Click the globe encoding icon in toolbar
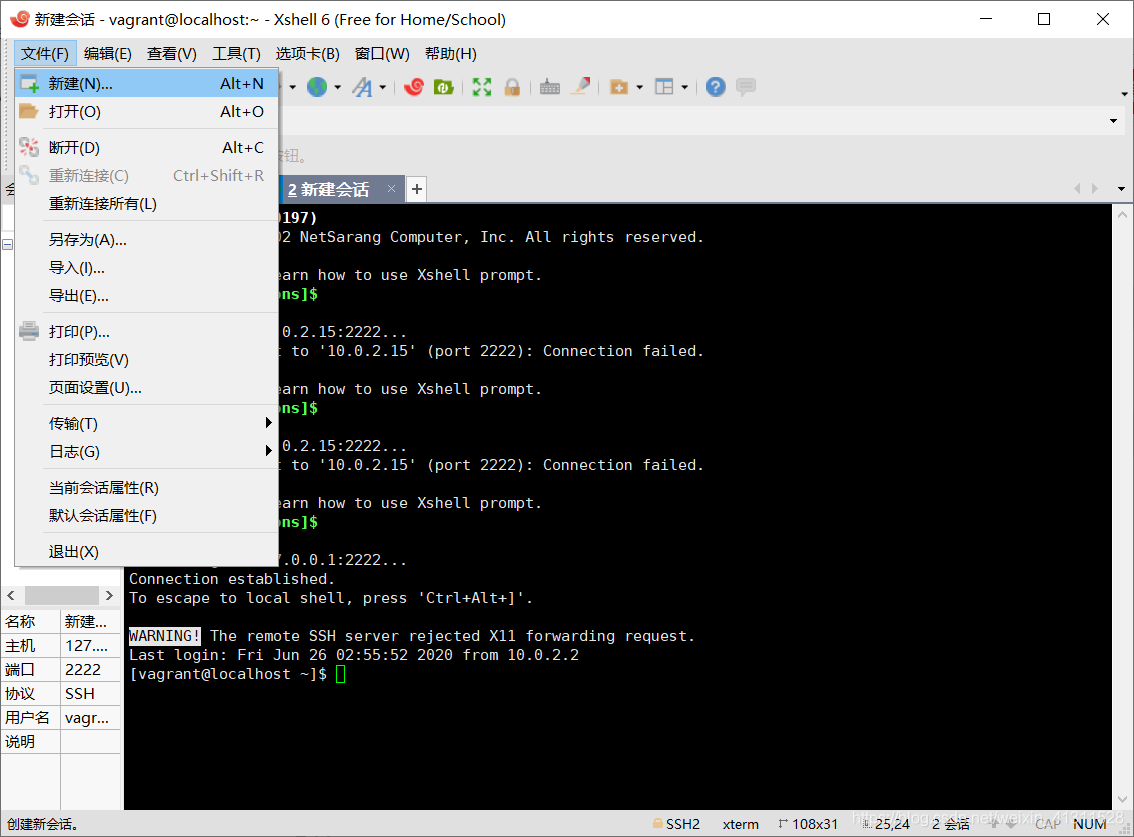The image size is (1134, 837). click(x=317, y=87)
